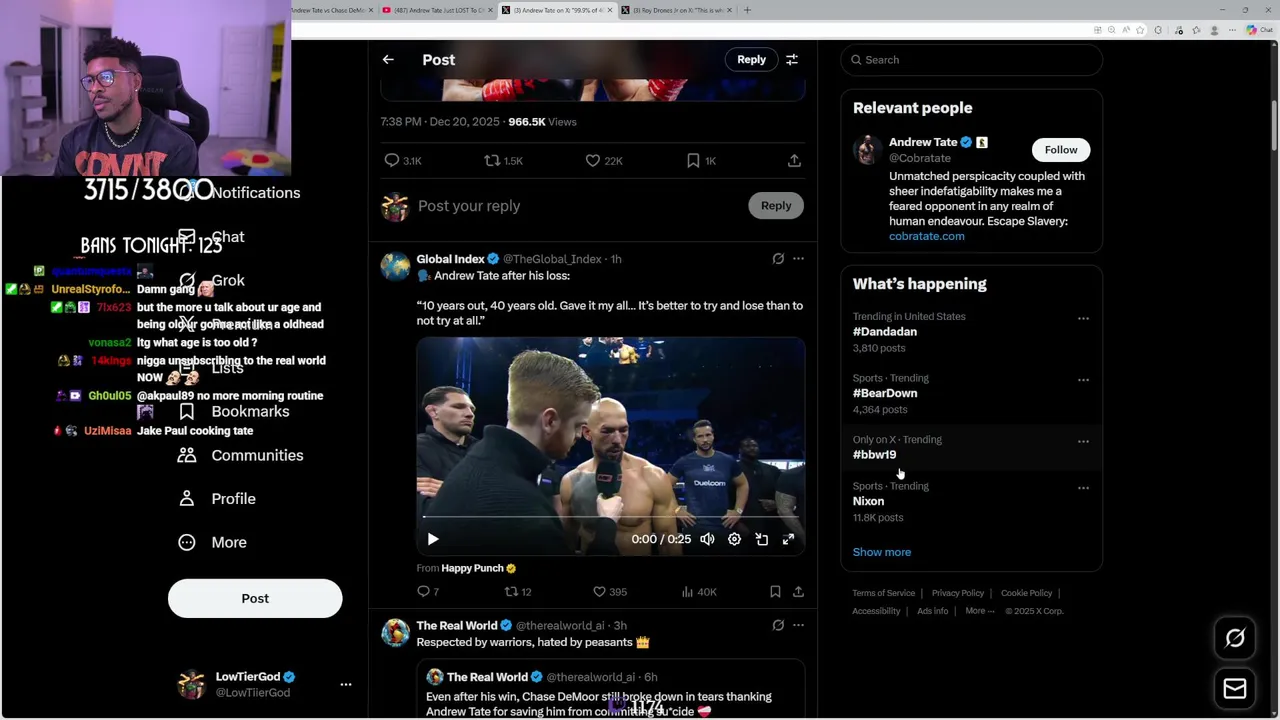The height and width of the screenshot is (720, 1280).
Task: Open Notifications in the left navigation
Action: 255,193
